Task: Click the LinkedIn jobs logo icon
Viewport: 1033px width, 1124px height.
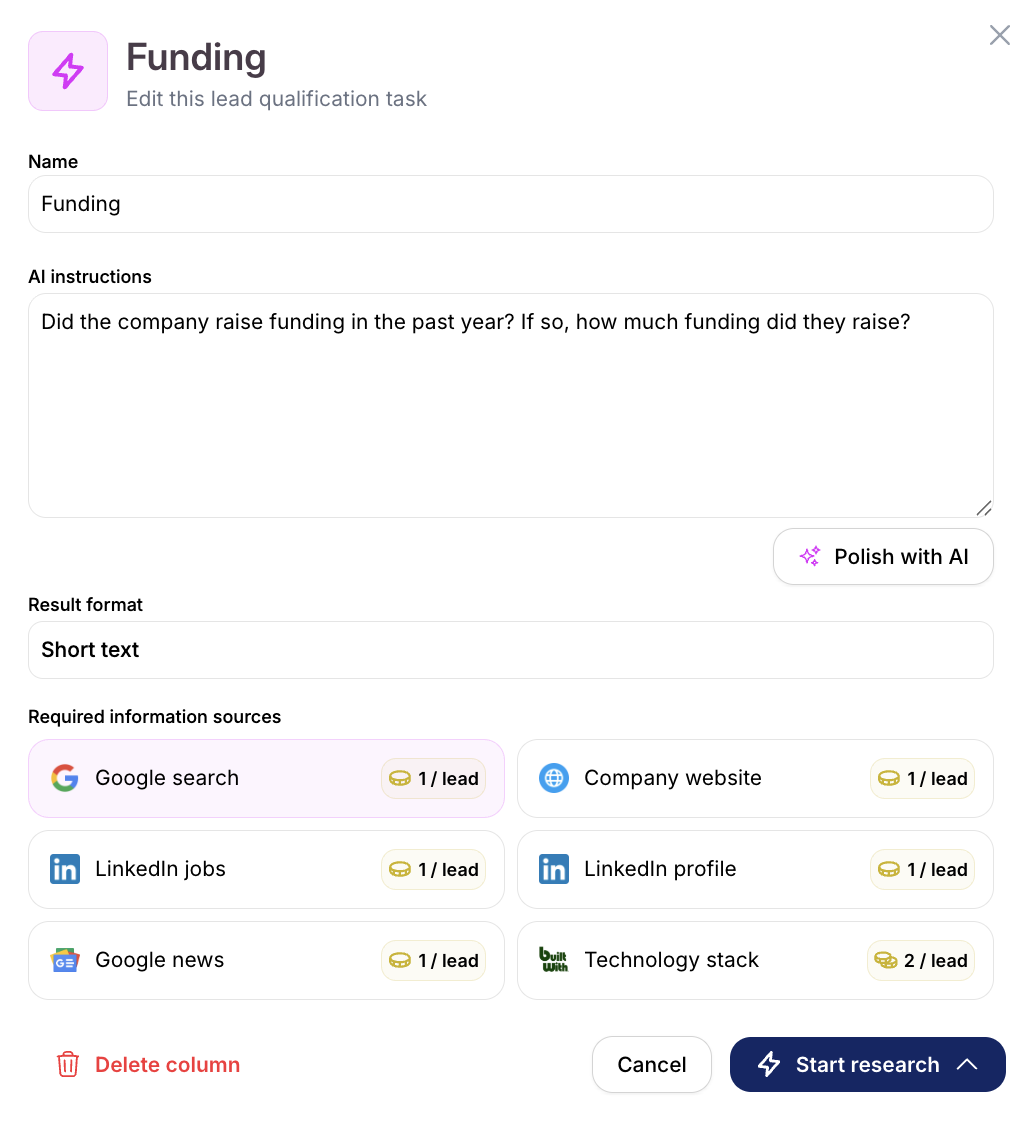Action: point(65,869)
